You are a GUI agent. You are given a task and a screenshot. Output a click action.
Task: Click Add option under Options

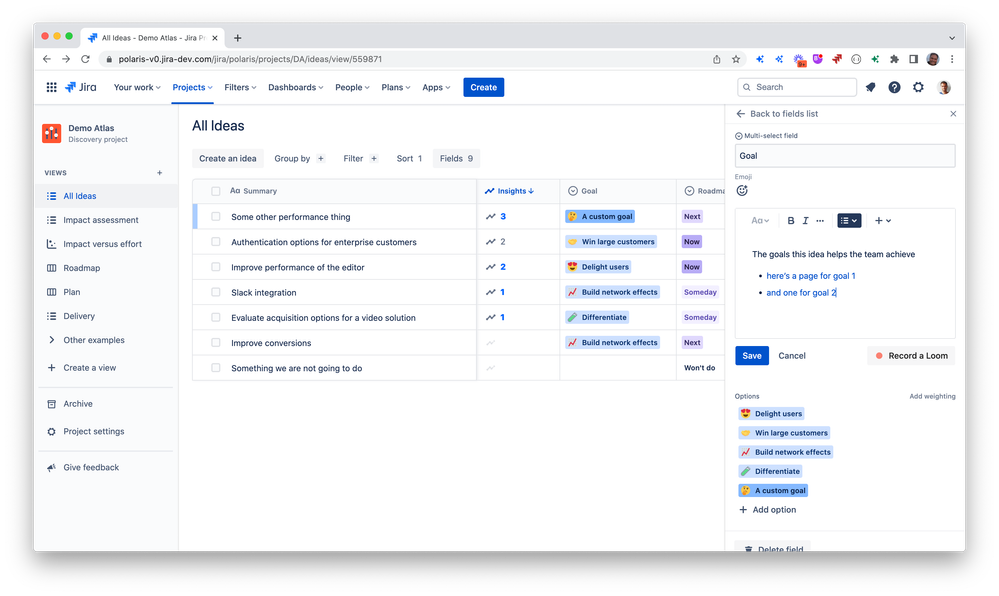coord(768,510)
